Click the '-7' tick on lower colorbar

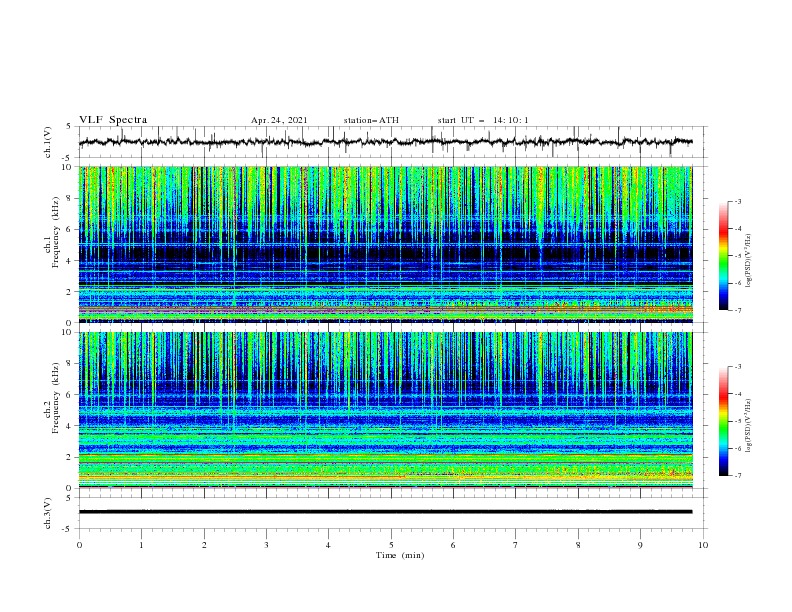pos(737,476)
